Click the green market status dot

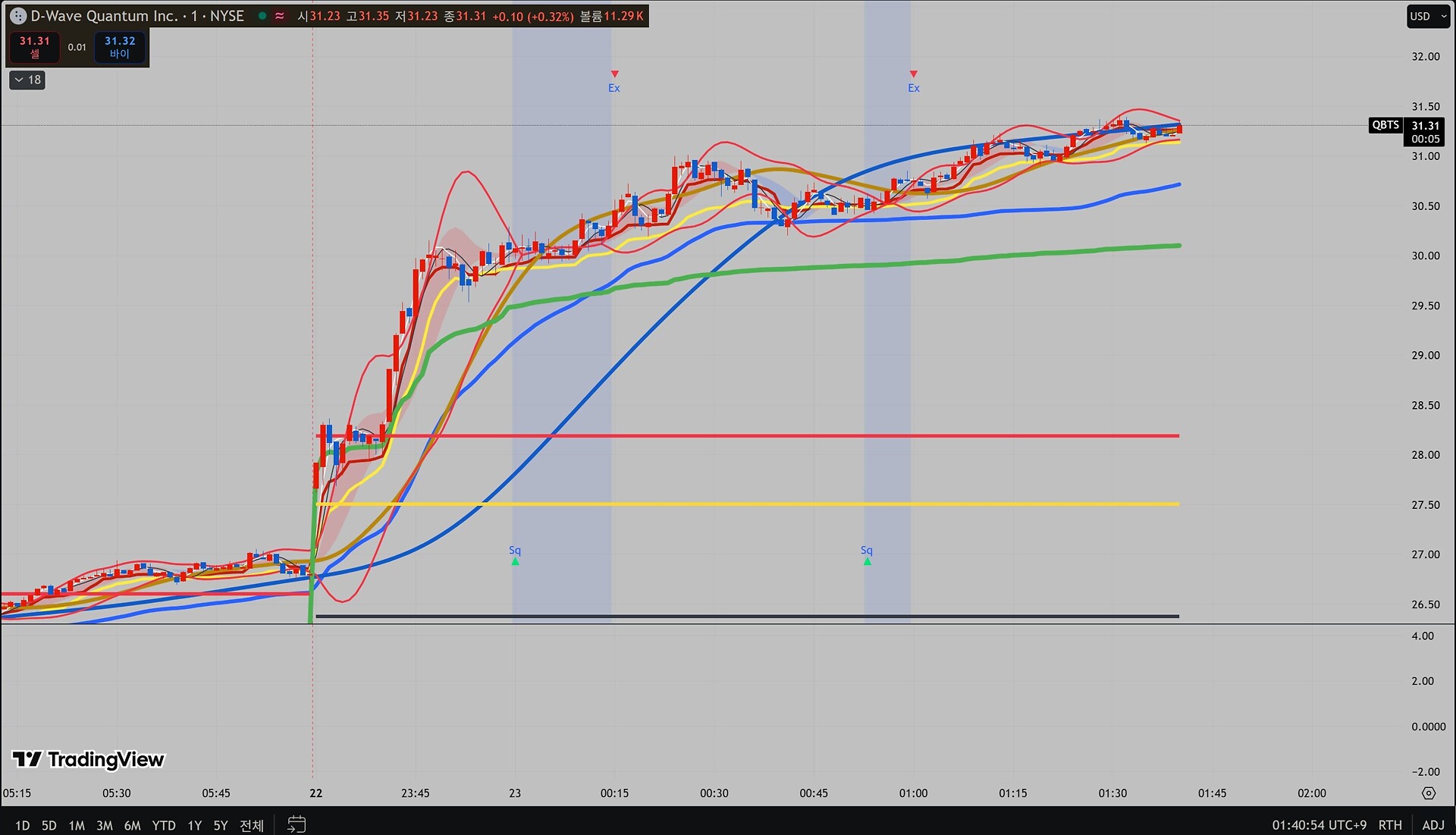[262, 16]
